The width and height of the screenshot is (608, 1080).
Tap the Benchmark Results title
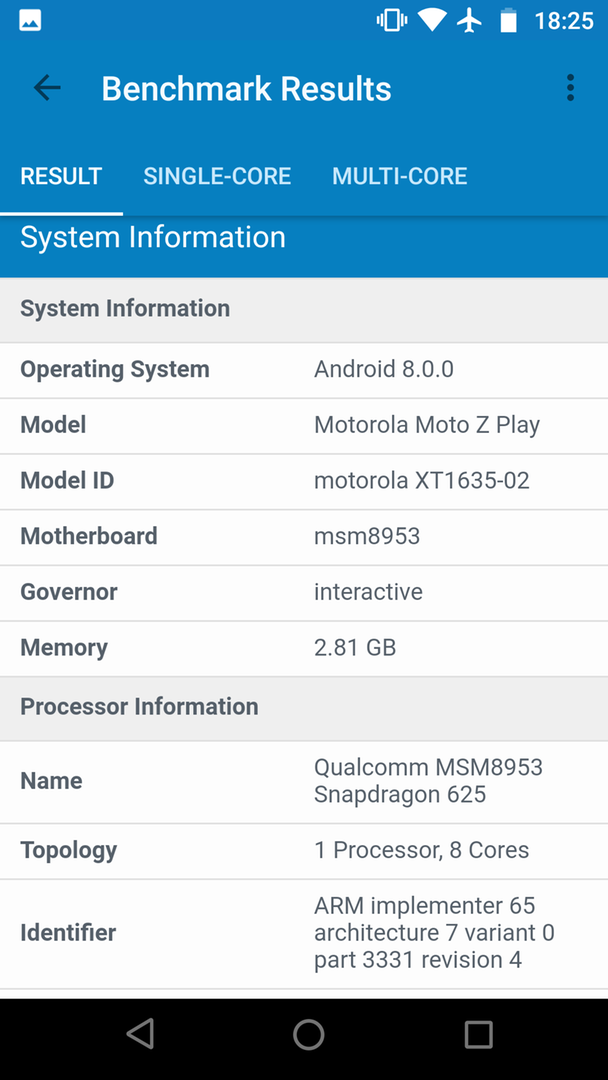[247, 89]
